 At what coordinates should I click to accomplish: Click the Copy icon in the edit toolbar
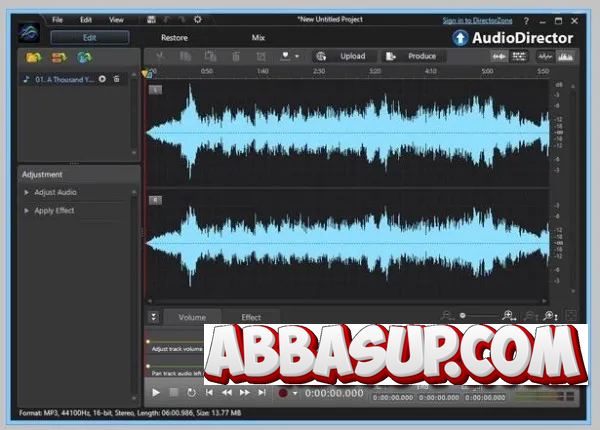tap(186, 56)
